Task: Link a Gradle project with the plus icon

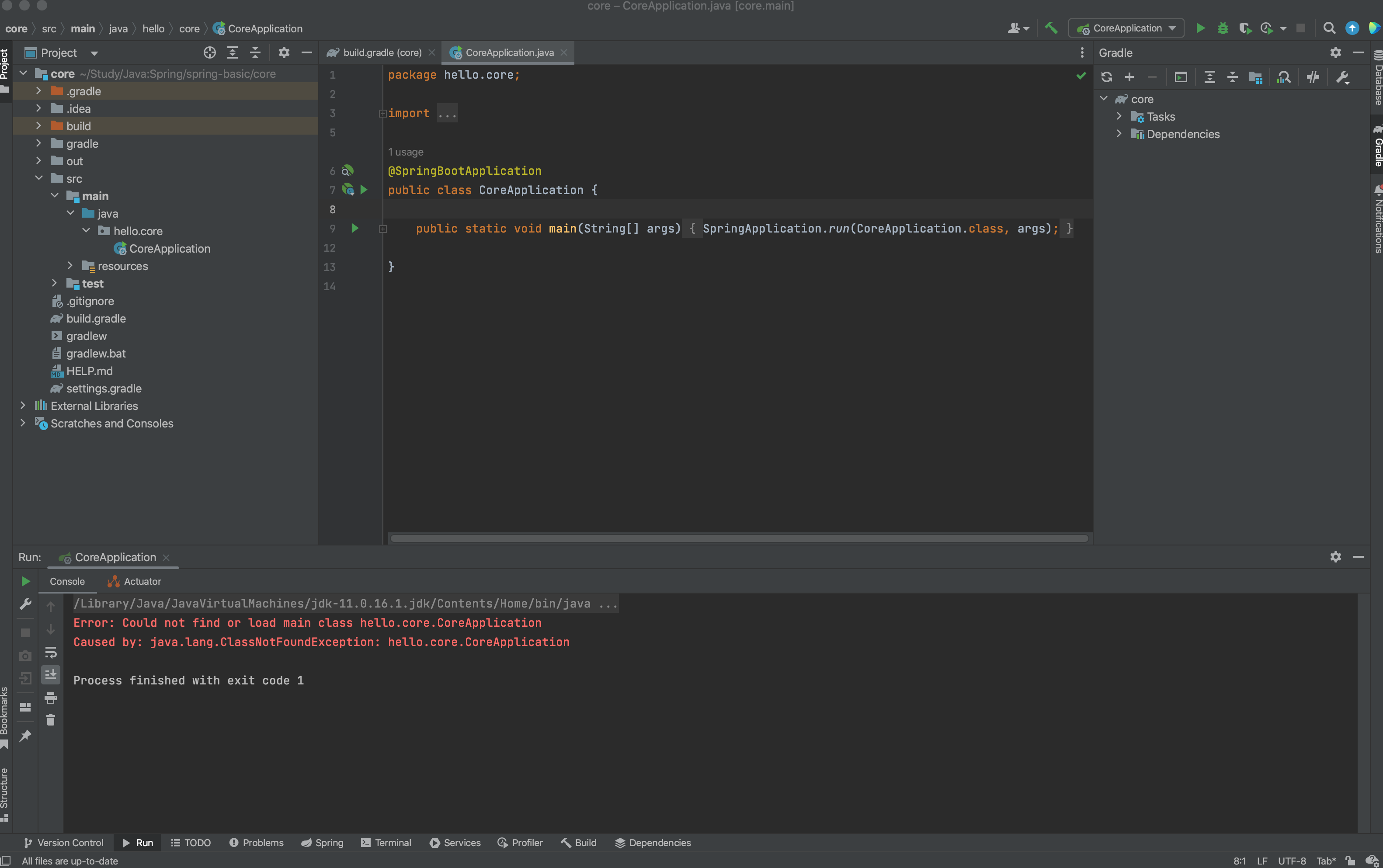Action: tap(1129, 77)
